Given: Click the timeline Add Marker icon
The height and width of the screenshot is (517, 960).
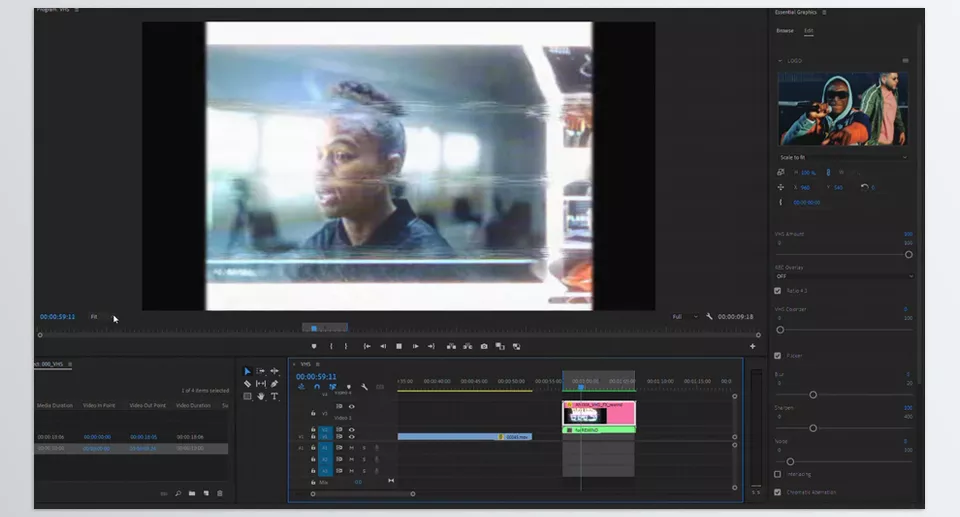Looking at the screenshot, I should click(x=349, y=387).
